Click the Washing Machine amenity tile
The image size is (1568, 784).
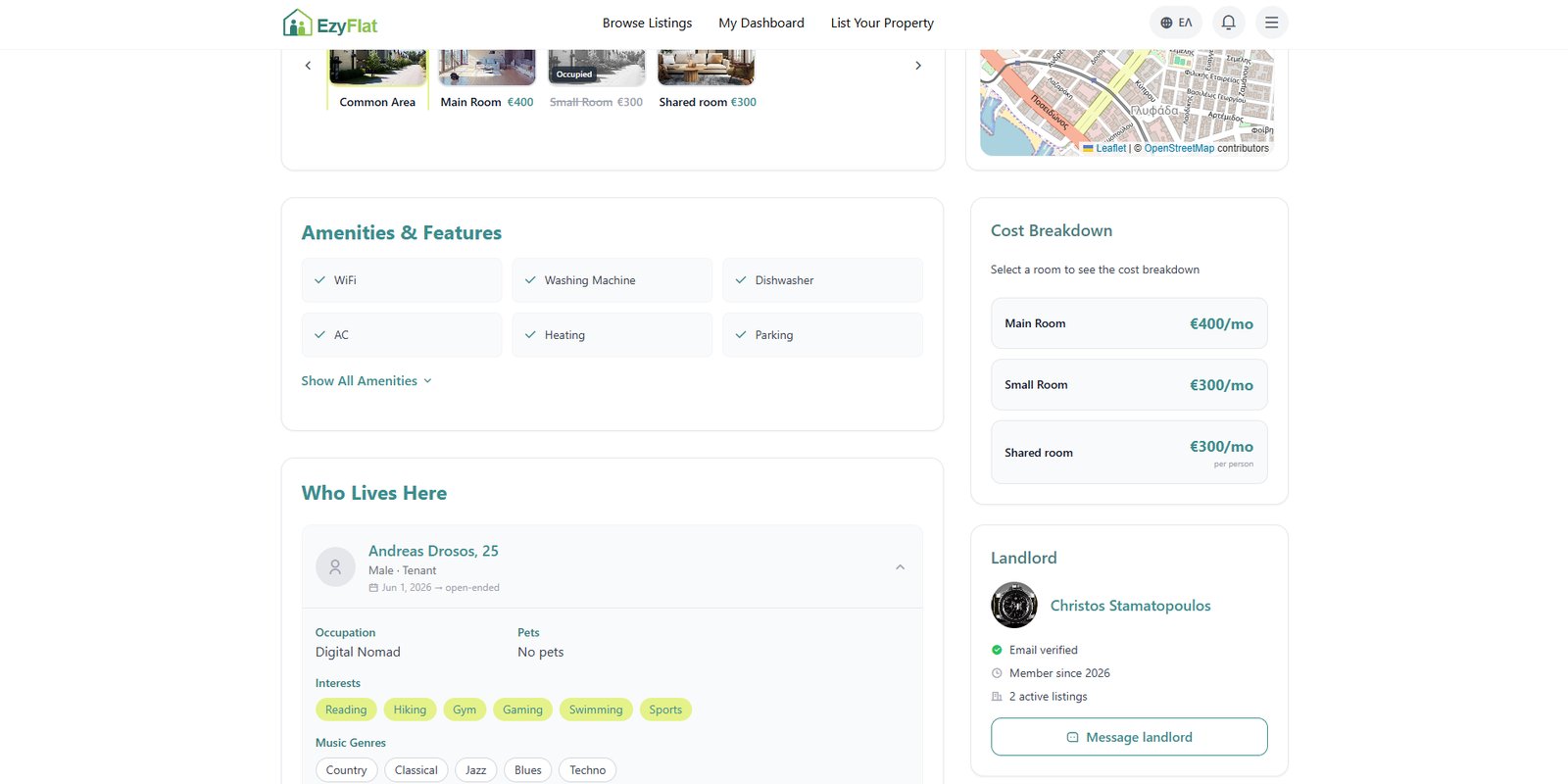click(x=612, y=280)
